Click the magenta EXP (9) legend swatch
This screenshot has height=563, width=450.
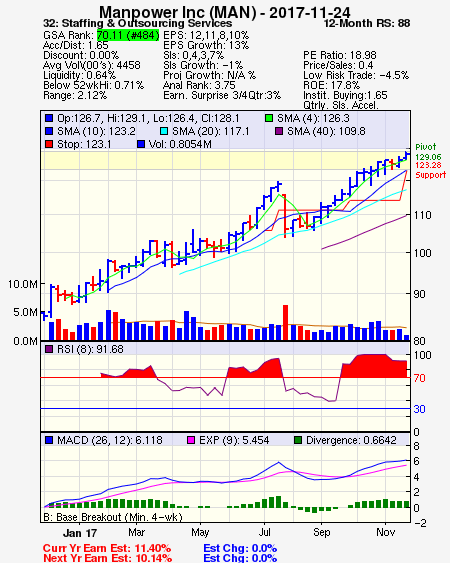point(191,440)
